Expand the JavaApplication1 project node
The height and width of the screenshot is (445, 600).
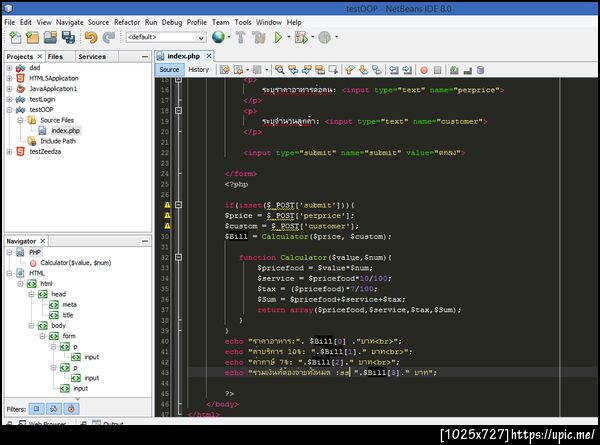coord(9,89)
